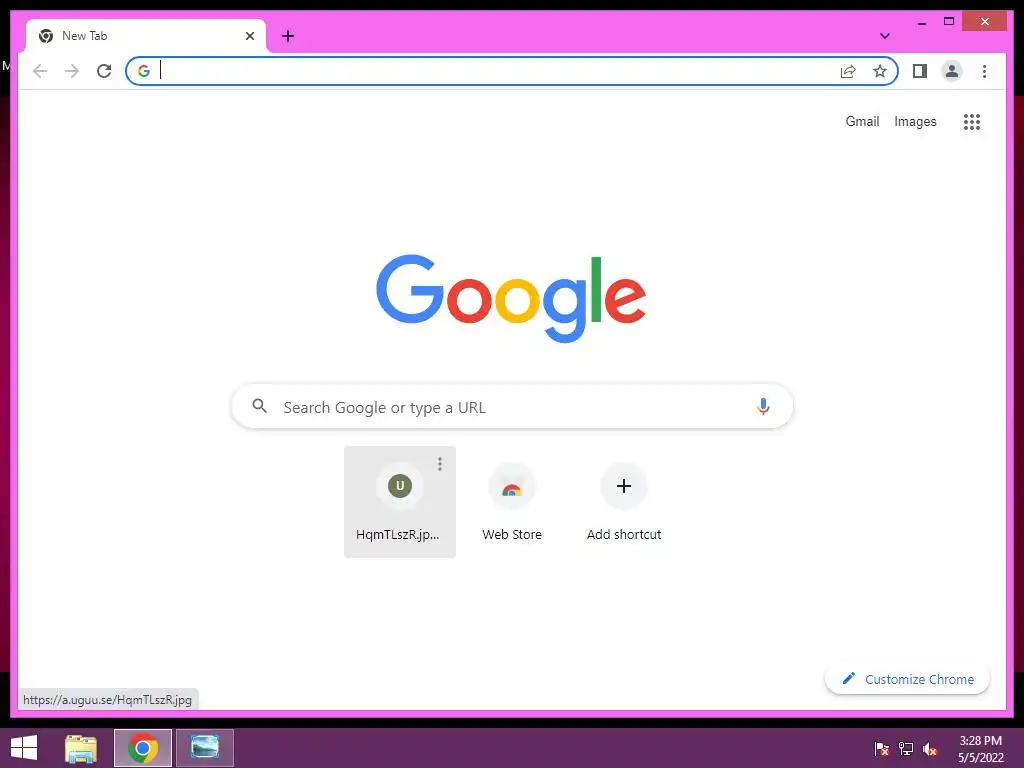This screenshot has width=1024, height=768.
Task: Select the New Tab tab
Action: pyautogui.click(x=146, y=37)
